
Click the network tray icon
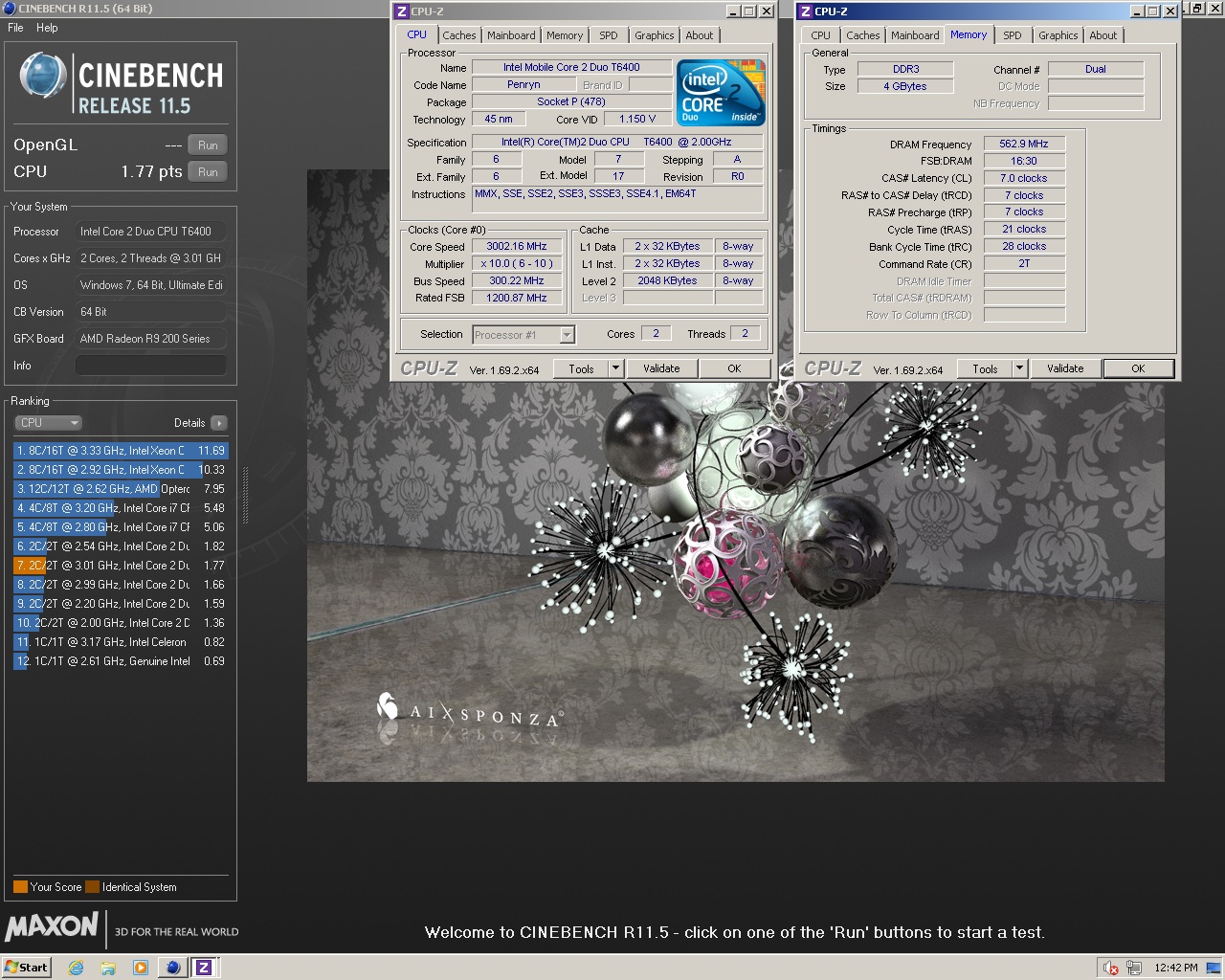1134,968
